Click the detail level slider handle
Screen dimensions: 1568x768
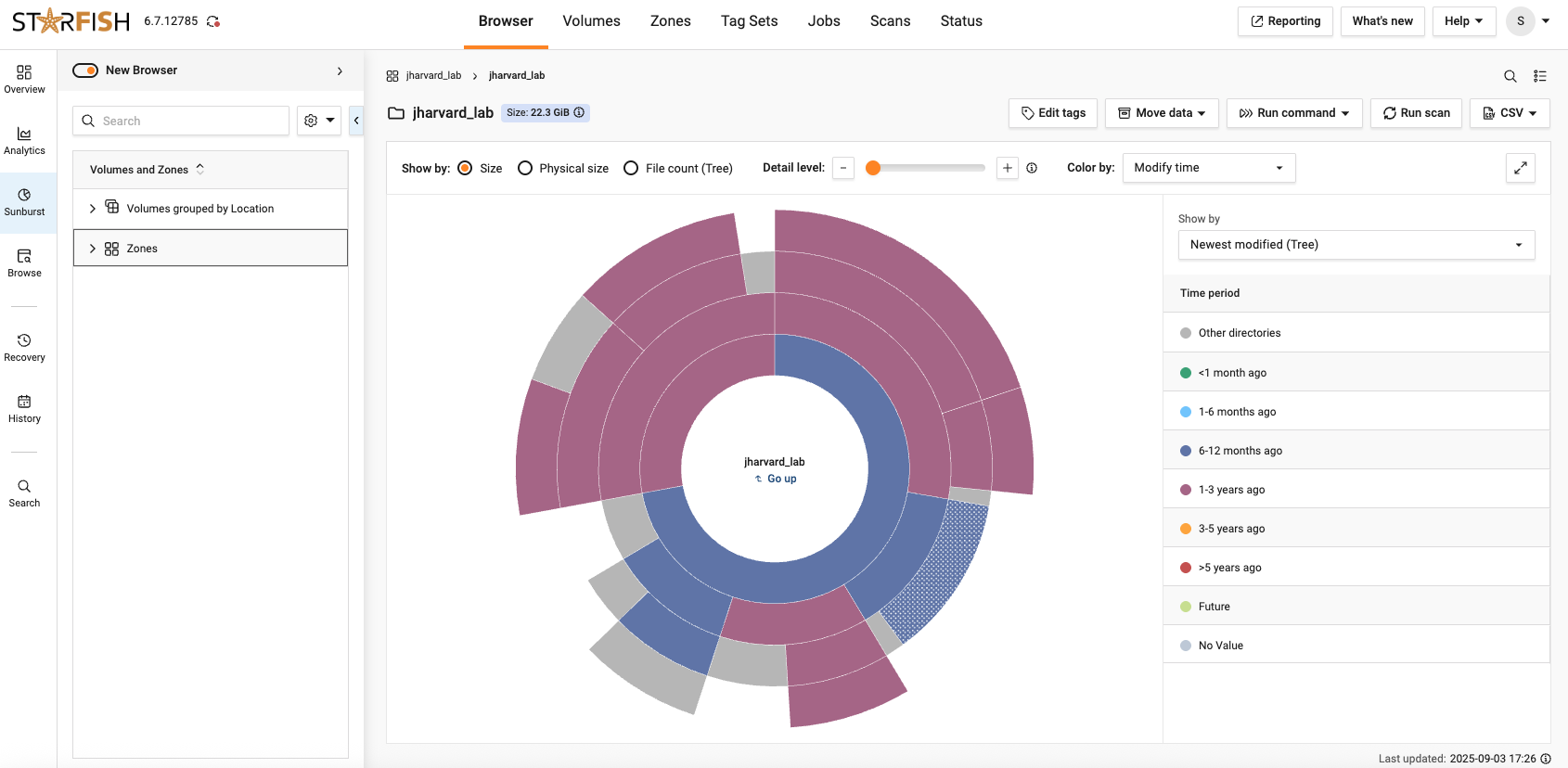[x=873, y=168]
